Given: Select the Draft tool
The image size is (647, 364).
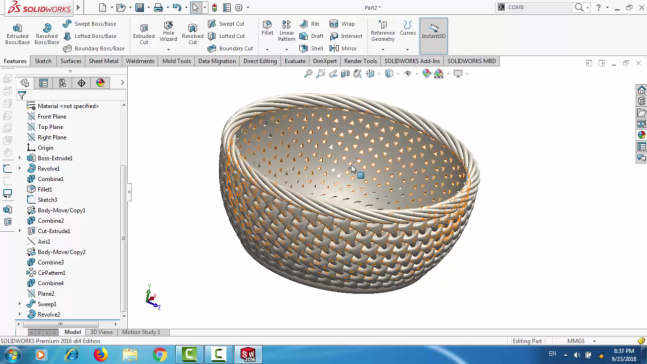Looking at the screenshot, I should click(312, 36).
